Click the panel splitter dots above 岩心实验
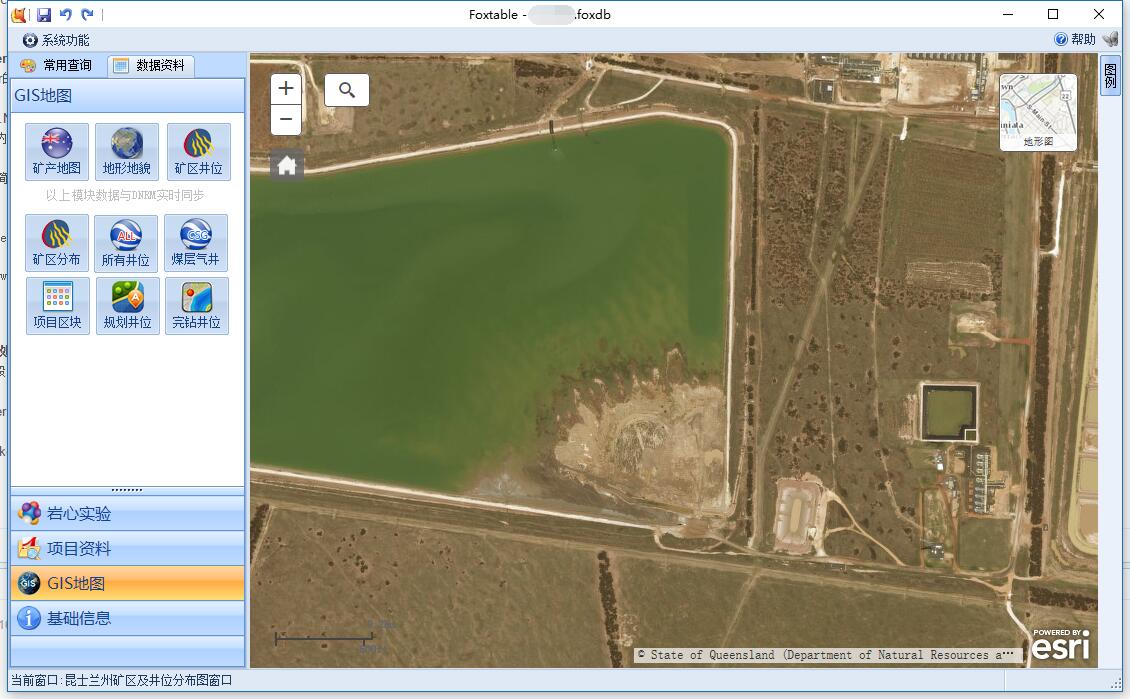 pos(127,490)
